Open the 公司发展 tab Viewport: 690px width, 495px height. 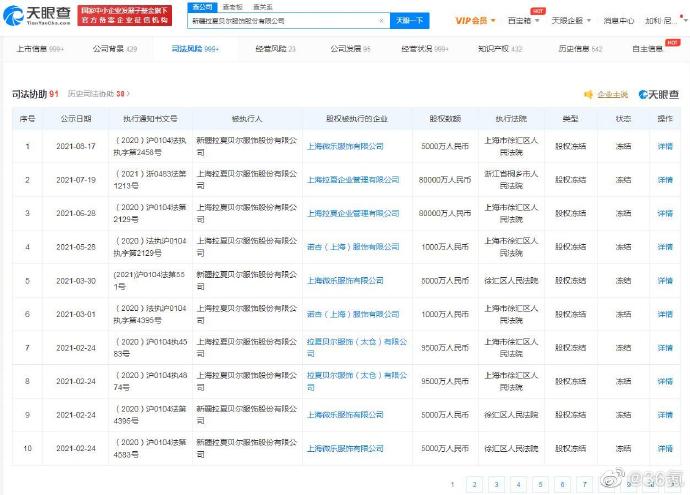coord(350,49)
